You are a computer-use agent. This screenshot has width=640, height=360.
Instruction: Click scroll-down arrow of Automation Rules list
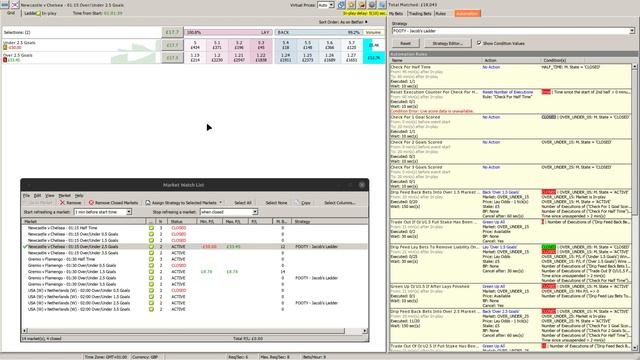(635, 348)
